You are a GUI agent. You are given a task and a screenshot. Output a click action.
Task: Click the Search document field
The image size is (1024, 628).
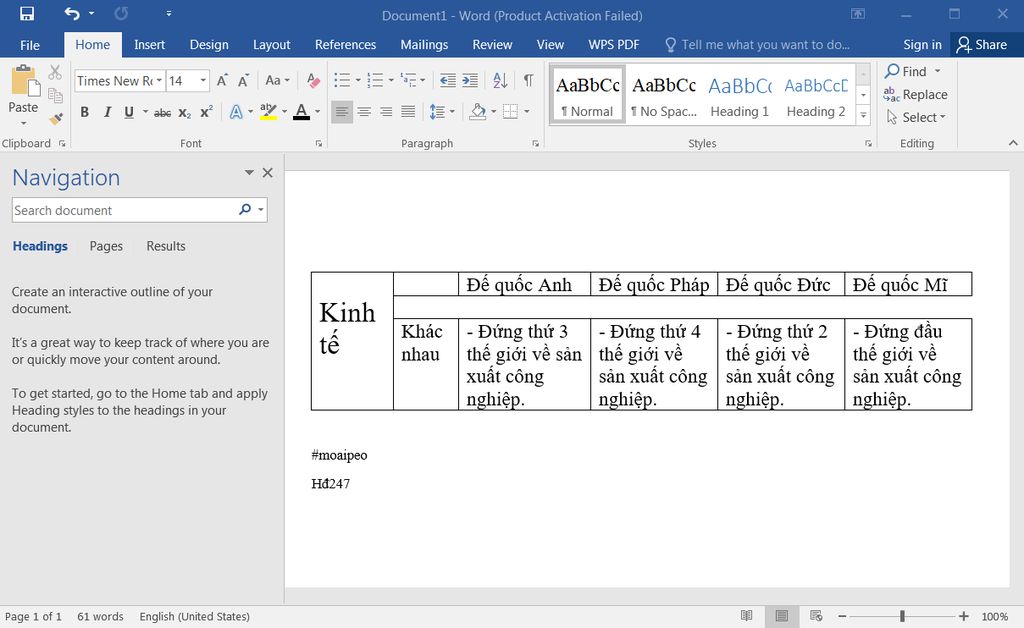124,210
